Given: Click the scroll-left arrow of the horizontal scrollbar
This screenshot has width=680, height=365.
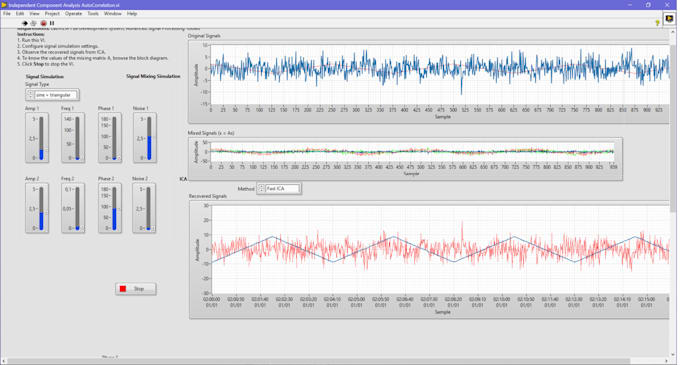Looking at the screenshot, I should (x=4, y=361).
